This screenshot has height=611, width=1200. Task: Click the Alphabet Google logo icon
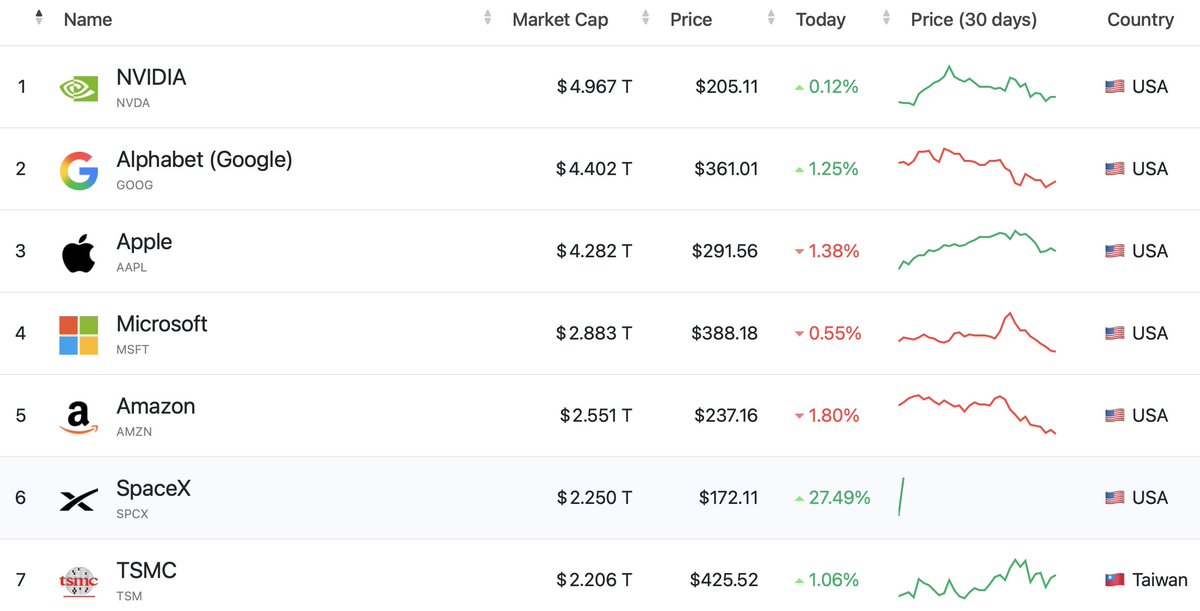point(78,170)
